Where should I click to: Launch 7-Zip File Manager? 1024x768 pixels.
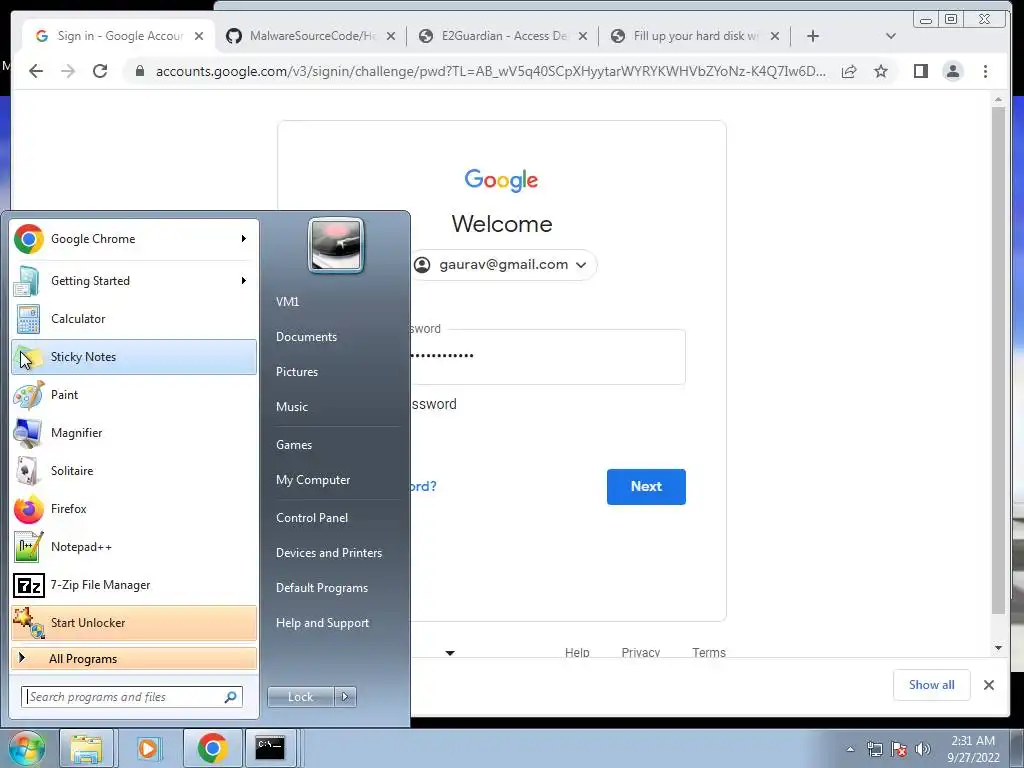[133, 584]
